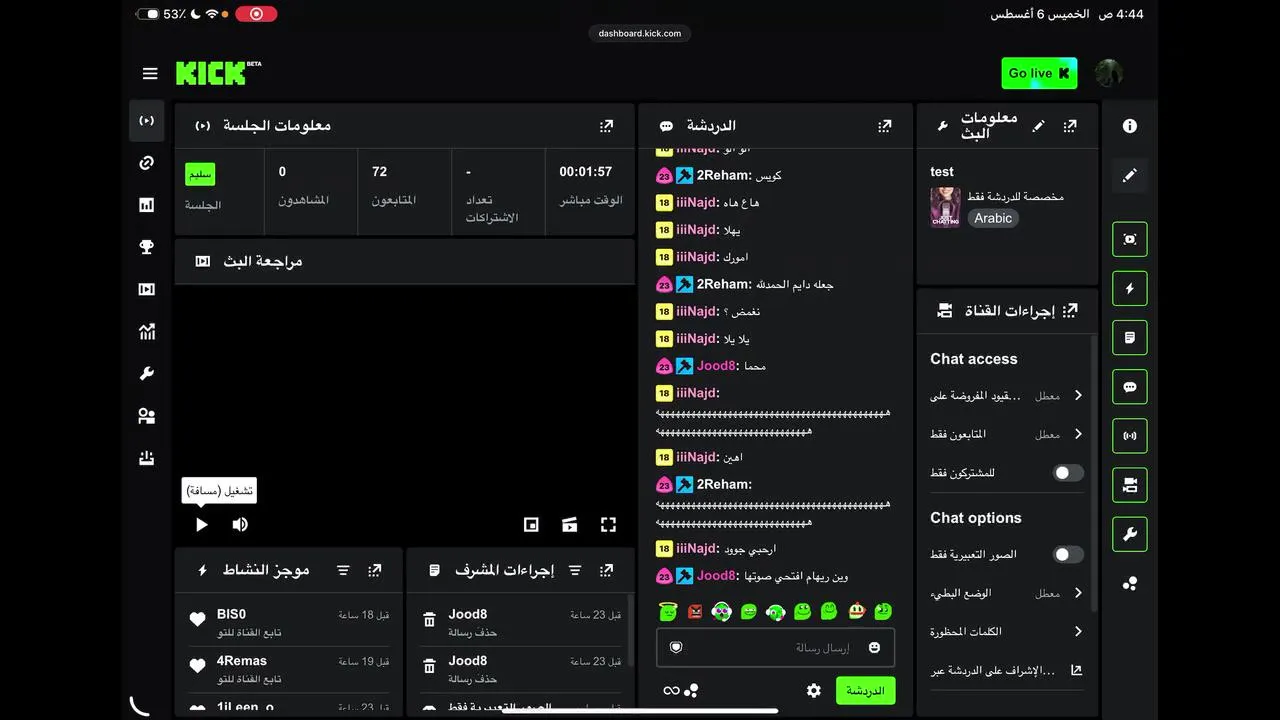Toggle the lightning activity feed widget in the right sidebar
The image size is (1280, 720).
[1130, 288]
